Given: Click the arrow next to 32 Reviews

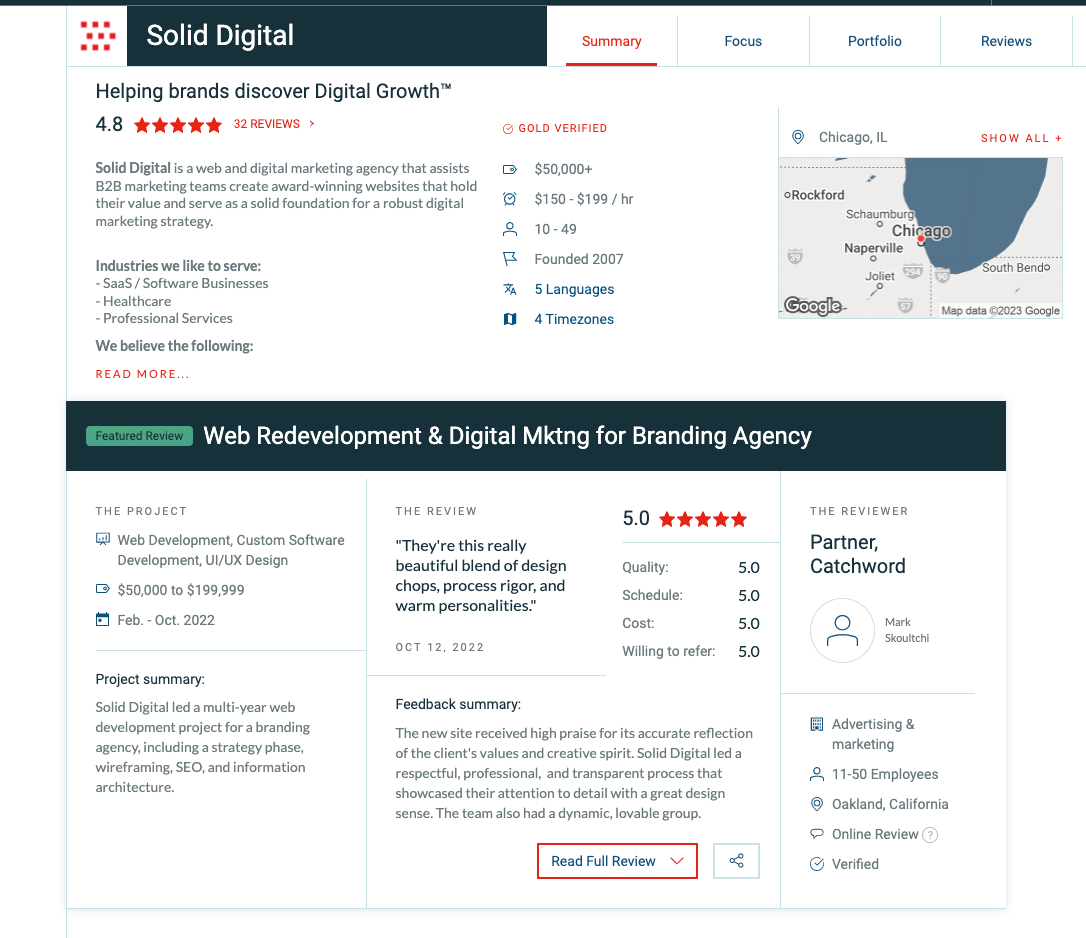Looking at the screenshot, I should pyautogui.click(x=312, y=123).
